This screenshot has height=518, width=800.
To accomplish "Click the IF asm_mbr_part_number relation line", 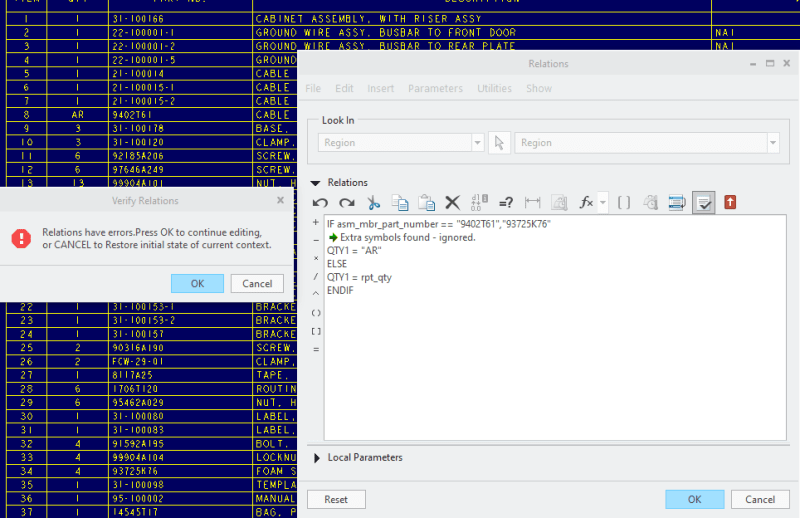I will point(439,224).
